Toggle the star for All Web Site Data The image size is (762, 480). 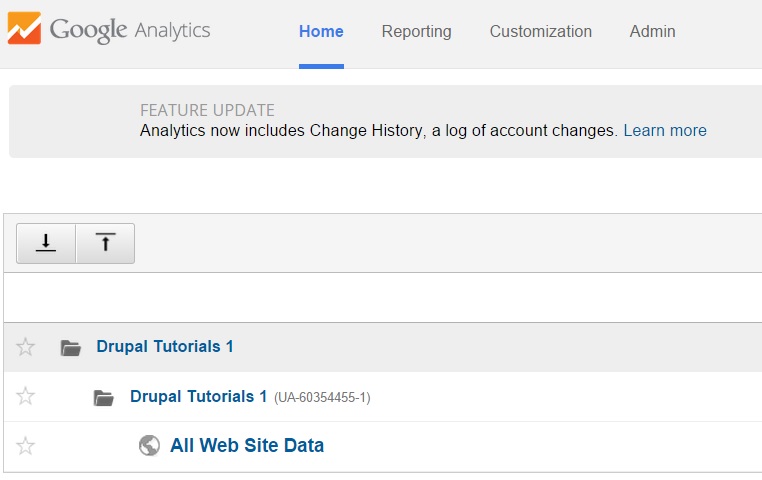25,446
